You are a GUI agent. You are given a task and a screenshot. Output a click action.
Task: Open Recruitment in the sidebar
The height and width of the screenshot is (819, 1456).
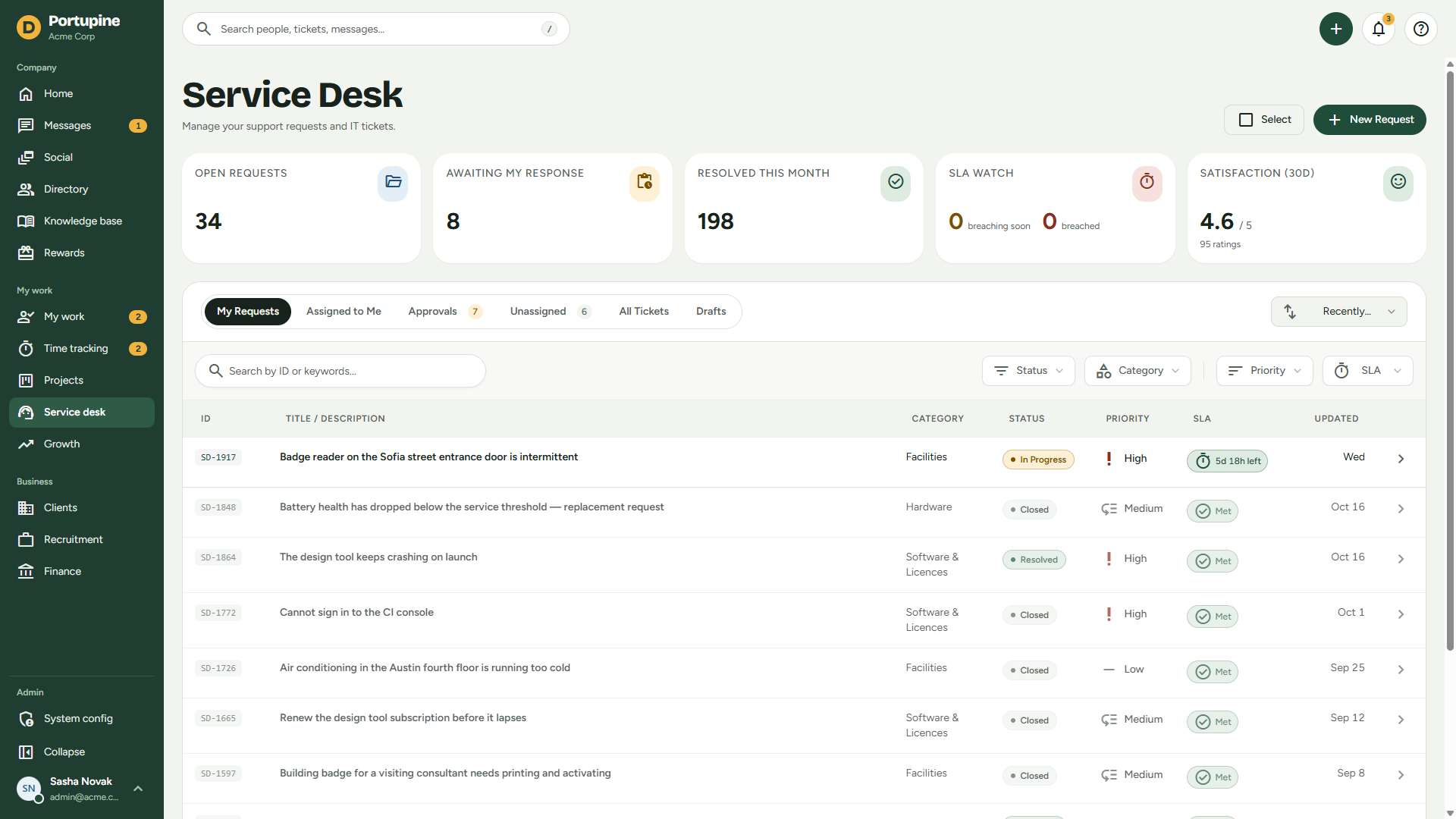[x=82, y=540]
